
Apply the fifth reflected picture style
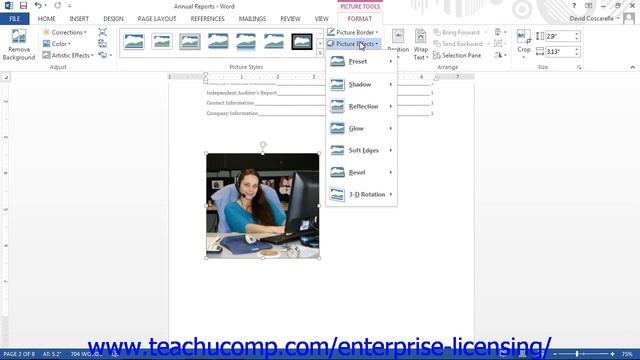pyautogui.click(x=246, y=42)
